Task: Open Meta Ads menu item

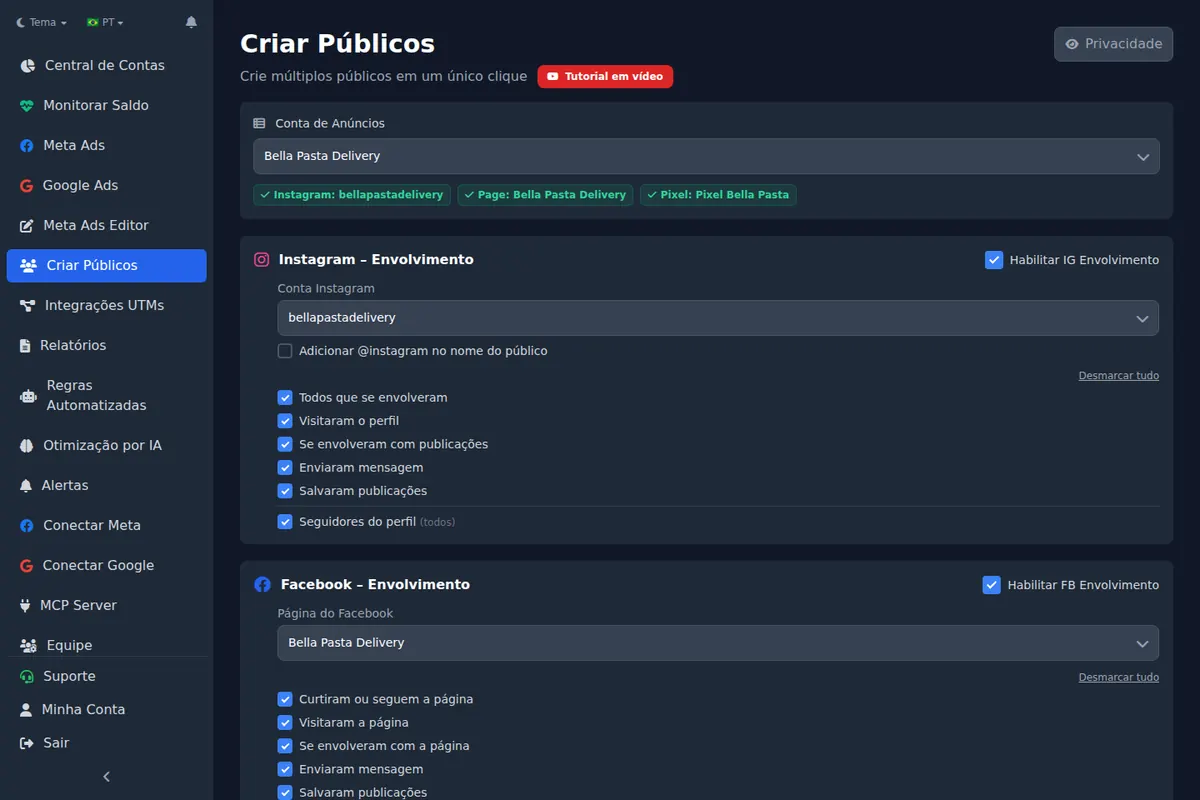Action: pos(106,145)
